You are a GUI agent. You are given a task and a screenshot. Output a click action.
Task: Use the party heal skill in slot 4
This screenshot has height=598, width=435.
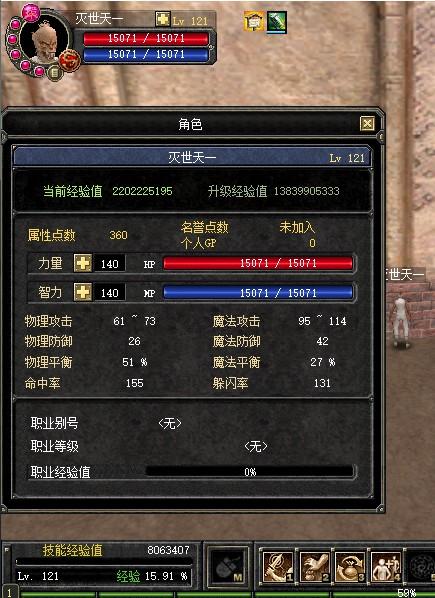pyautogui.click(x=386, y=567)
